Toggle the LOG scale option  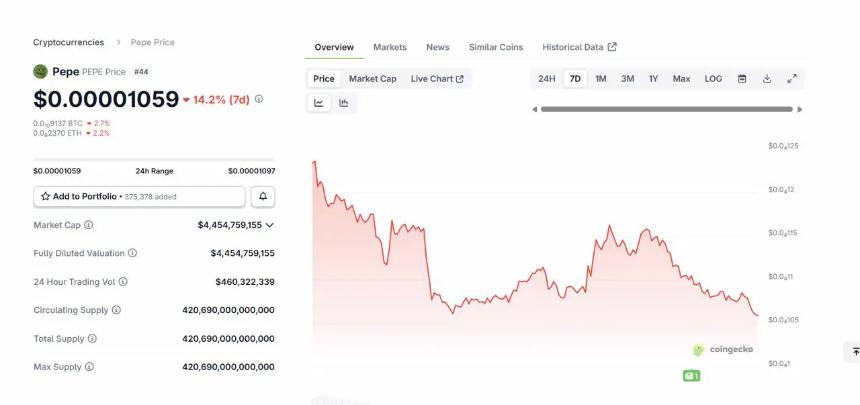tap(713, 79)
